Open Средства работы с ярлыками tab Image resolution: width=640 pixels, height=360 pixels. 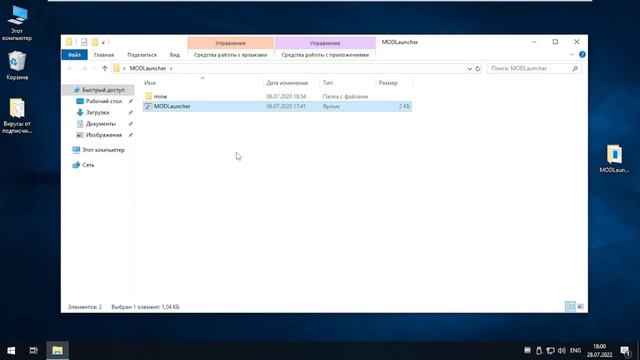[x=230, y=55]
